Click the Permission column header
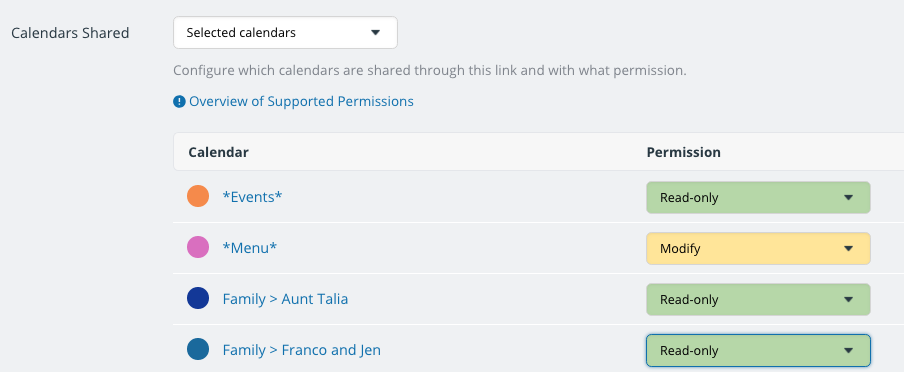The width and height of the screenshot is (904, 372). [x=684, y=152]
